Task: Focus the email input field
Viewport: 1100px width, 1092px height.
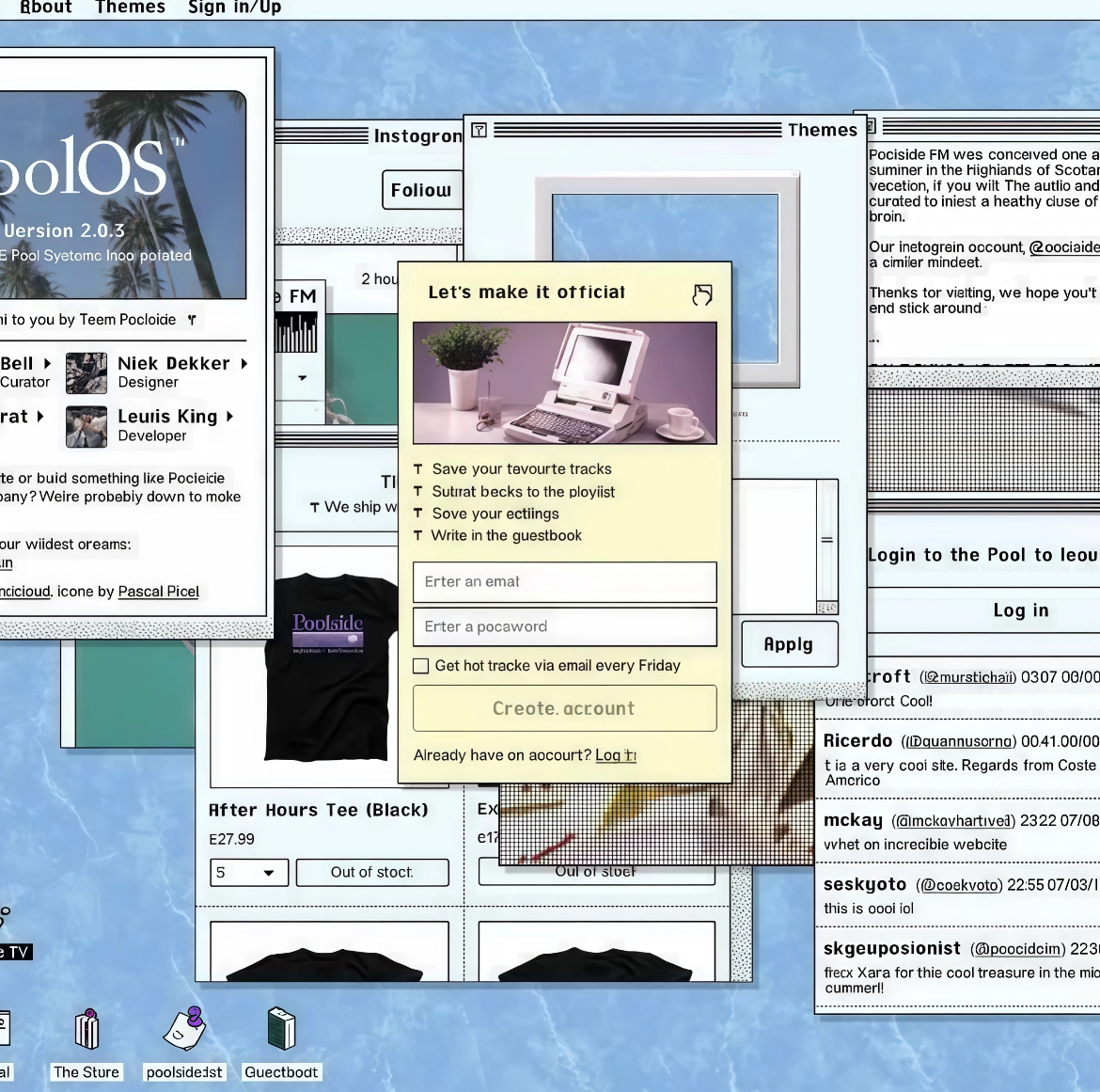Action: click(564, 582)
